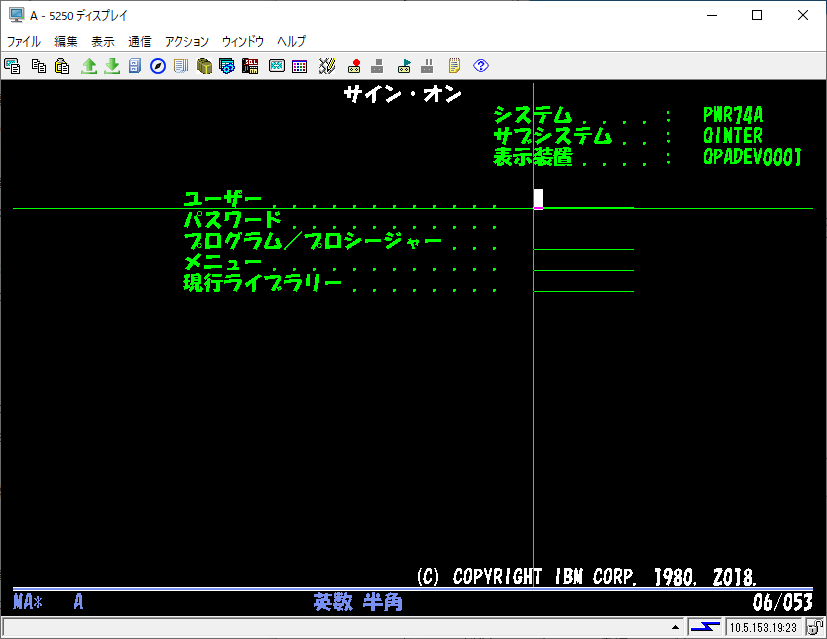The height and width of the screenshot is (639, 827).
Task: Click the window with blue gears icon
Action: (x=227, y=66)
